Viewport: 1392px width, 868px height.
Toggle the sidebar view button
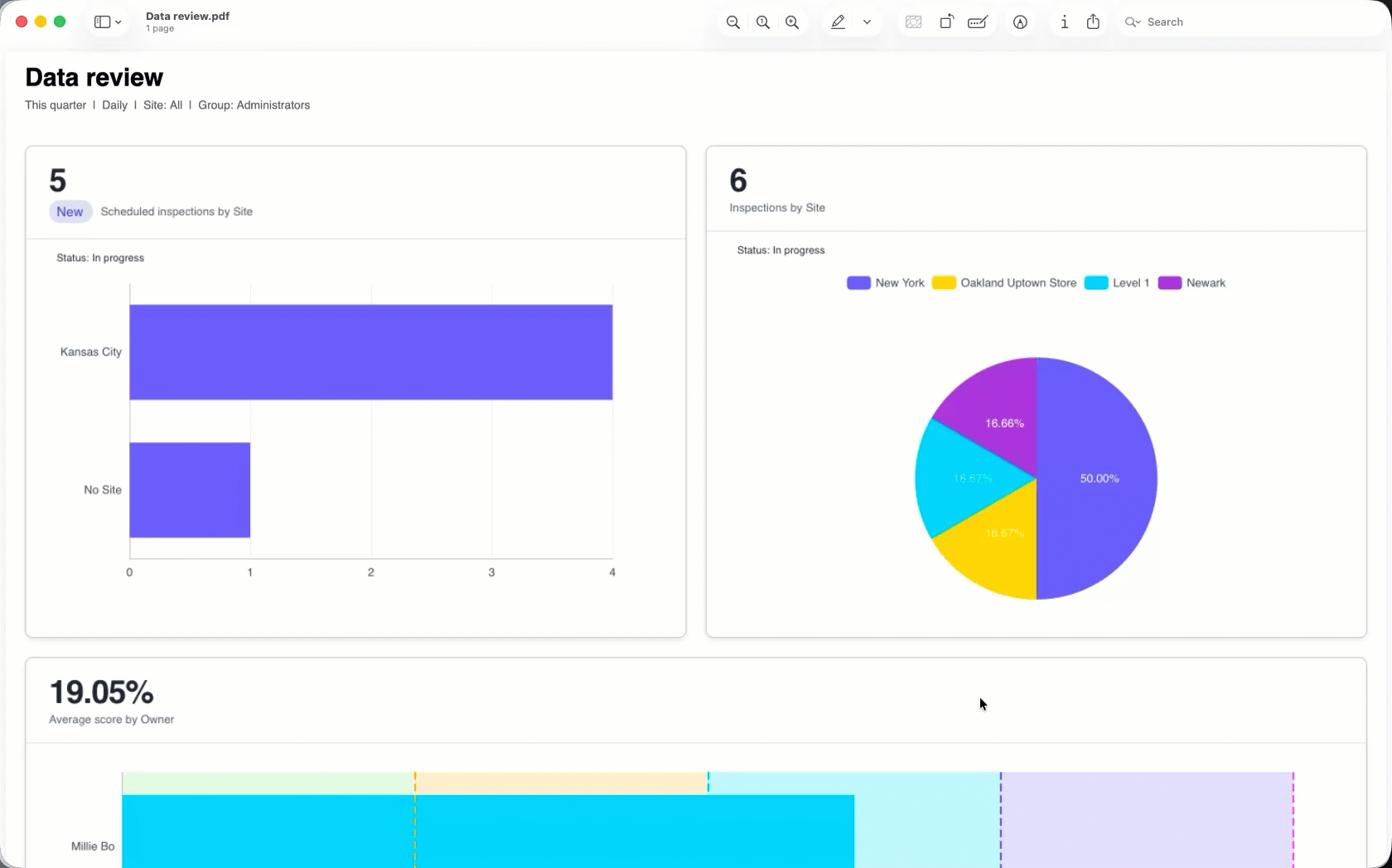click(x=102, y=22)
